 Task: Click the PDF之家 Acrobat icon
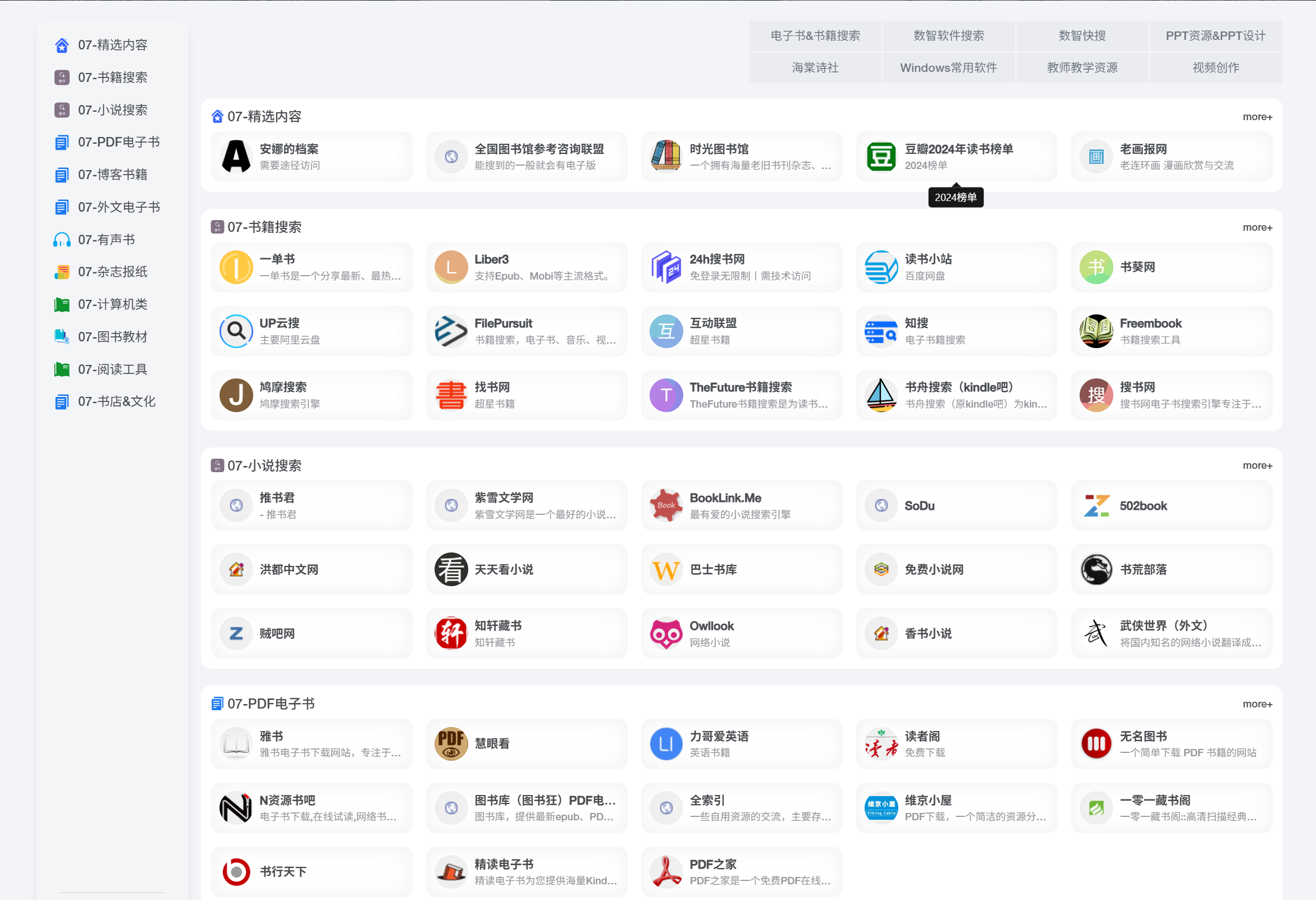click(666, 872)
